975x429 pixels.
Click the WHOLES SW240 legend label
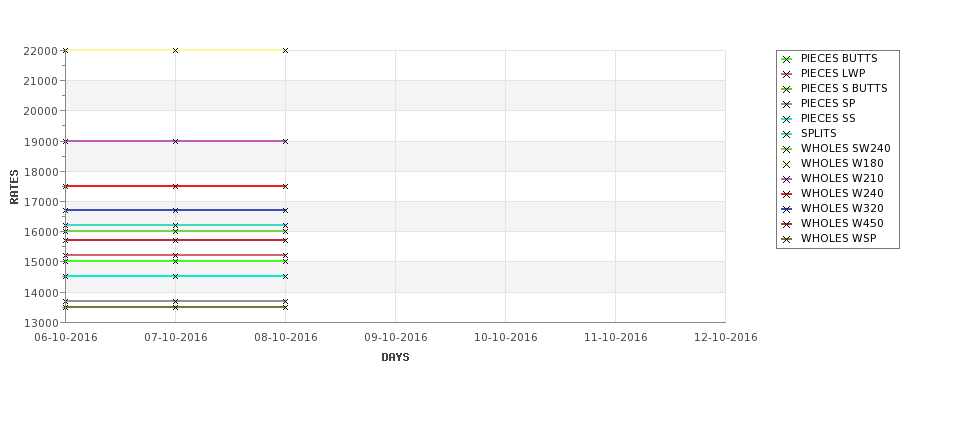846,149
